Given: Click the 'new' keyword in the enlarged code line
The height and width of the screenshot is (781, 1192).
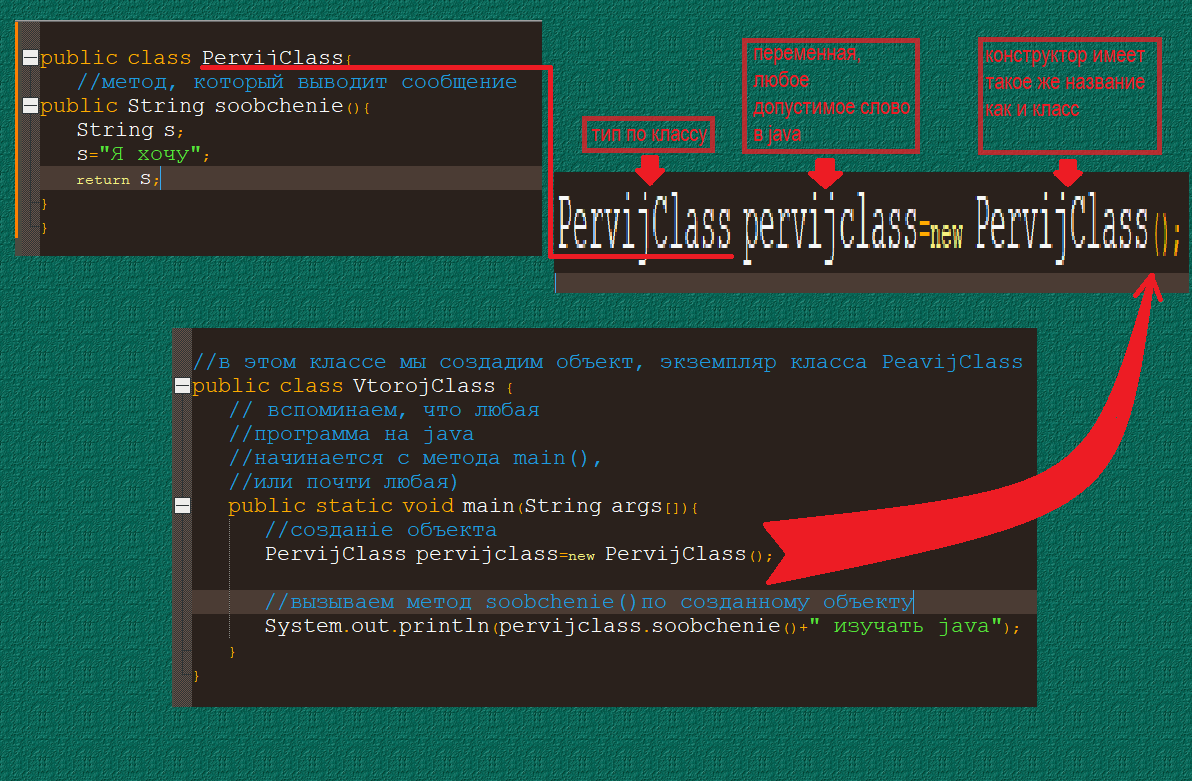Looking at the screenshot, I should pyautogui.click(x=947, y=234).
